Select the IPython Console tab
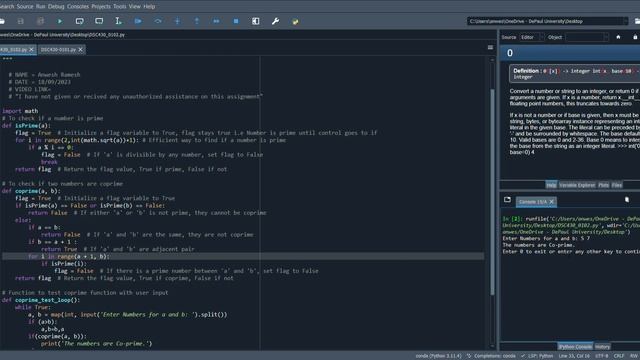The height and width of the screenshot is (360, 640). coord(575,347)
